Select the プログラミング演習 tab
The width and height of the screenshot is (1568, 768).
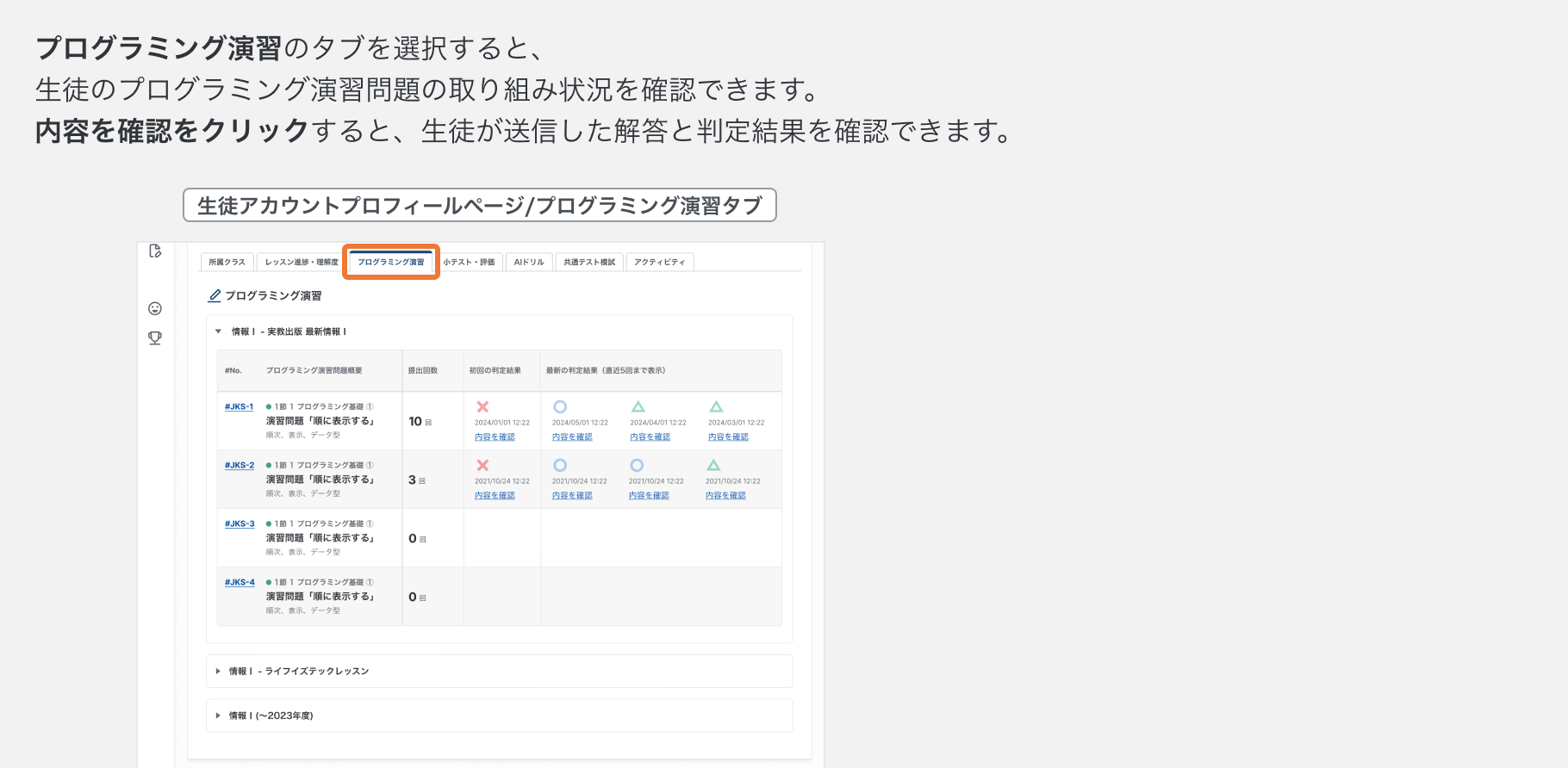pos(391,262)
